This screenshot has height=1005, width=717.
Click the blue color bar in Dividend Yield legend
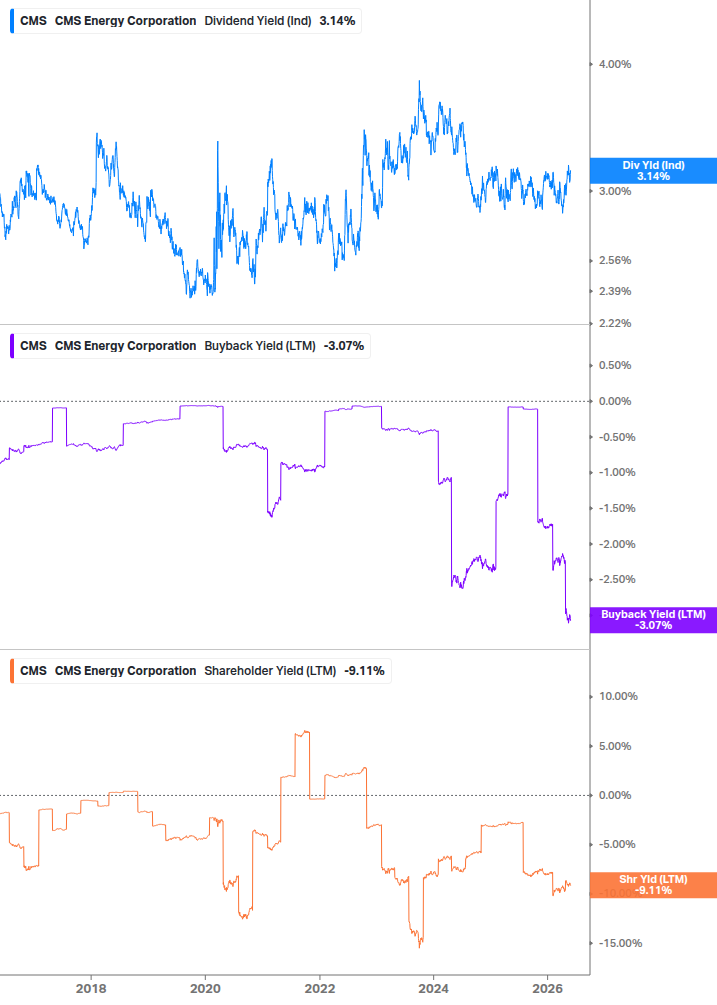12,21
